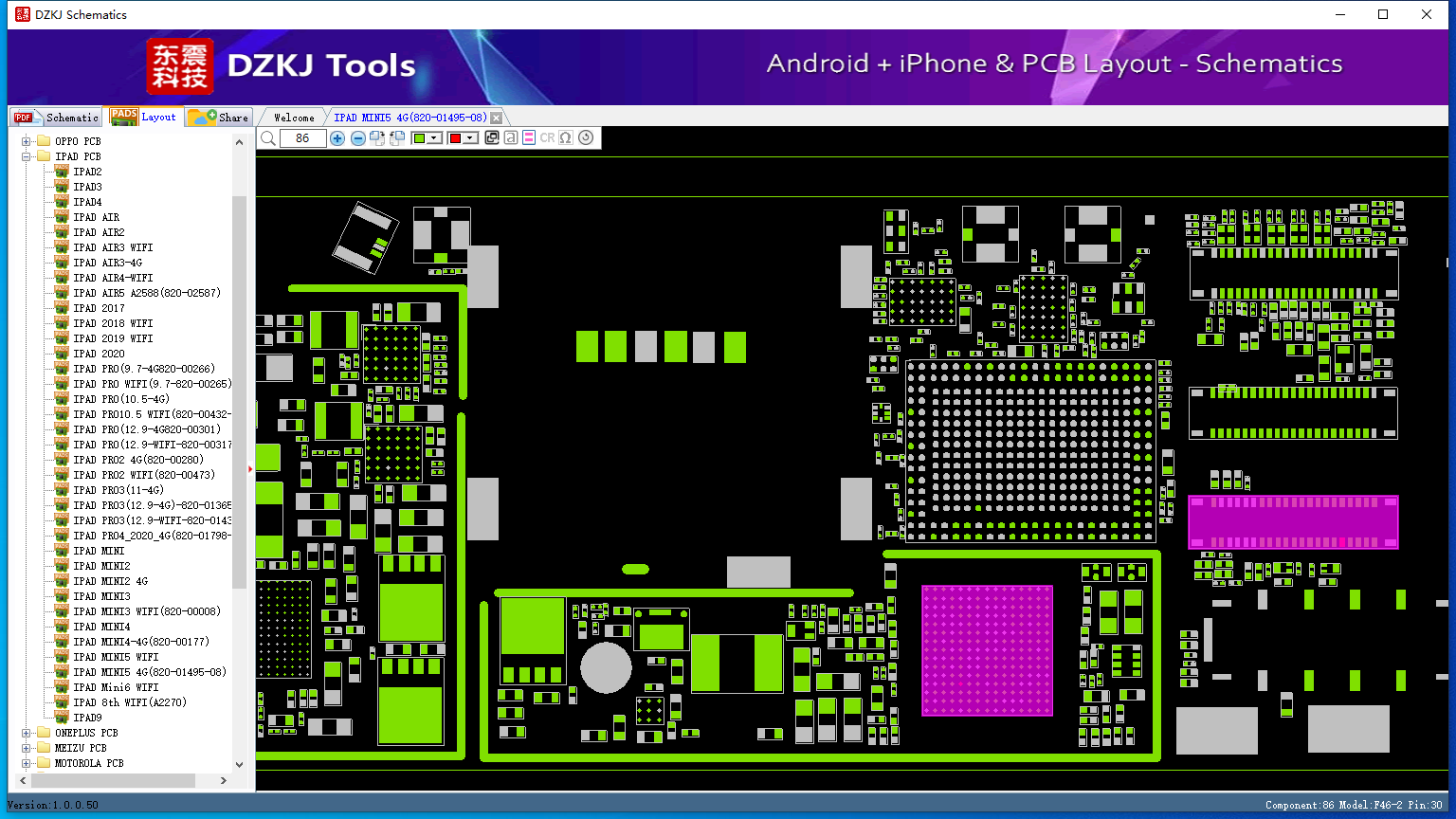The image size is (1456, 819).
Task: Open the Share tab
Action: 218,118
